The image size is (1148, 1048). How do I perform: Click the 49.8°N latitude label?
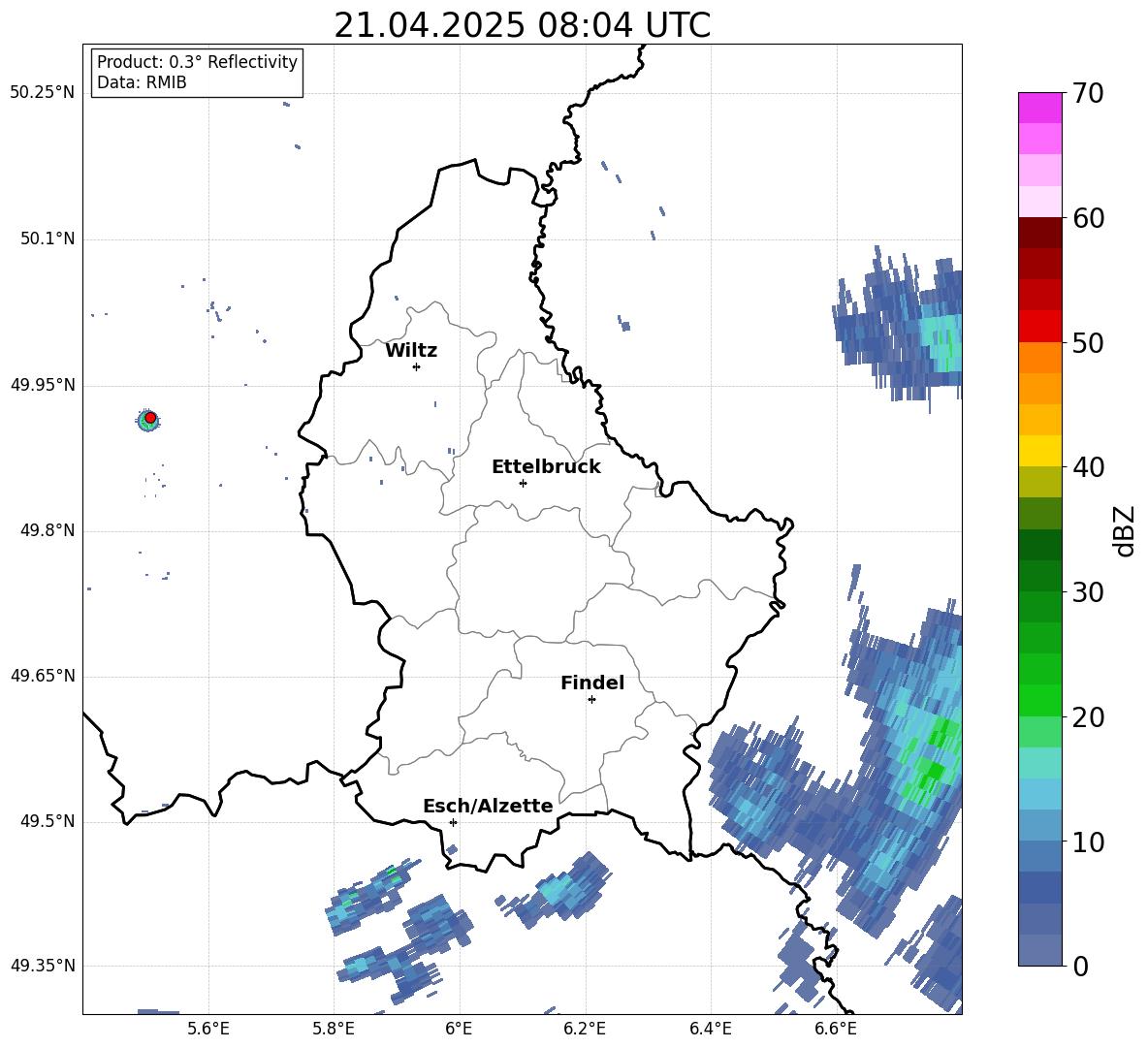pyautogui.click(x=48, y=530)
